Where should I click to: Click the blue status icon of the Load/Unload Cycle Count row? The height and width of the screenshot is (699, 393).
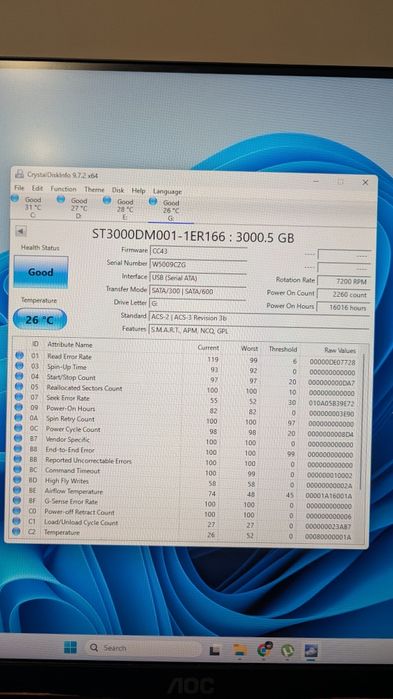(x=16, y=521)
